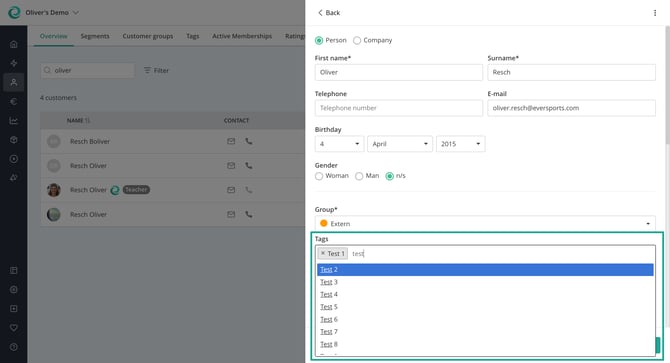The height and width of the screenshot is (363, 670).
Task: Click the CONTACT column header
Action: (236, 120)
